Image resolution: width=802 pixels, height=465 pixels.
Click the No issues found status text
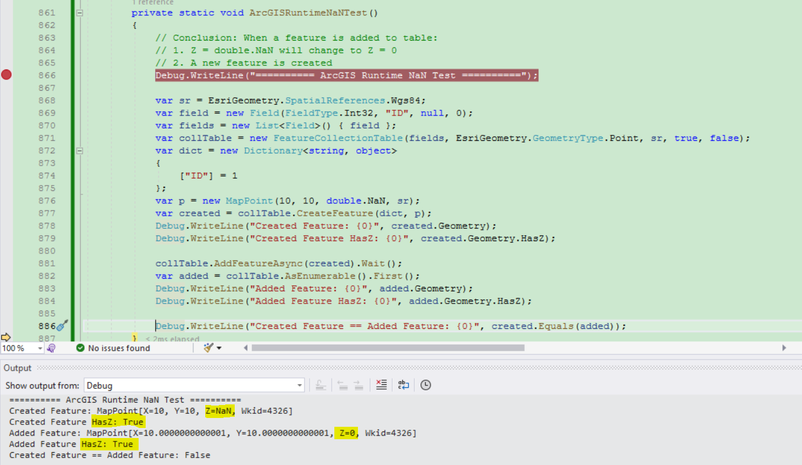(119, 348)
